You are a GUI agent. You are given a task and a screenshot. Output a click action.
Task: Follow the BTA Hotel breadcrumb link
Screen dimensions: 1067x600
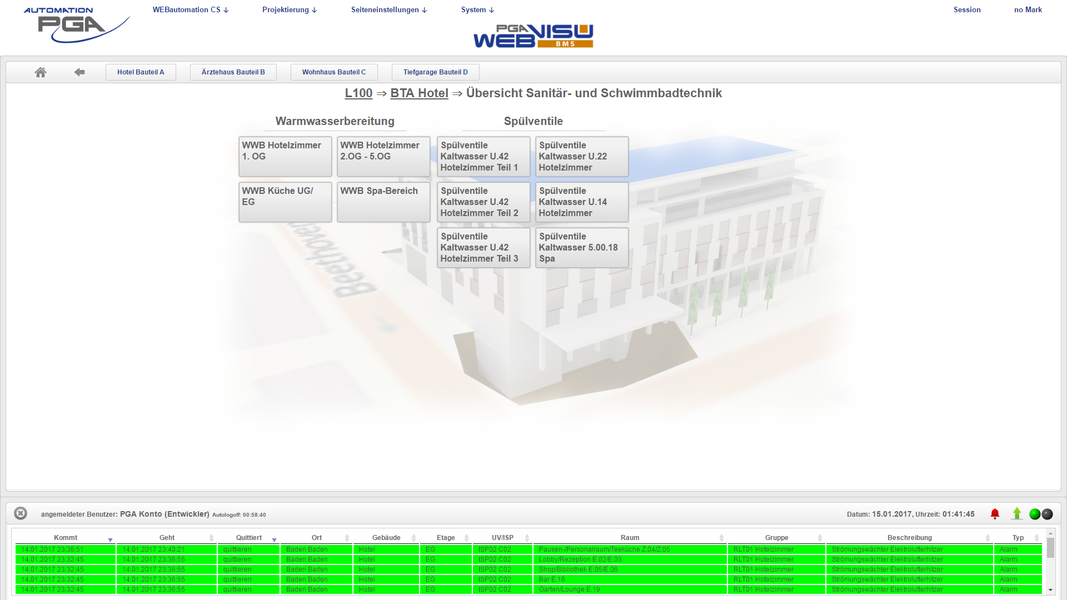click(x=419, y=93)
